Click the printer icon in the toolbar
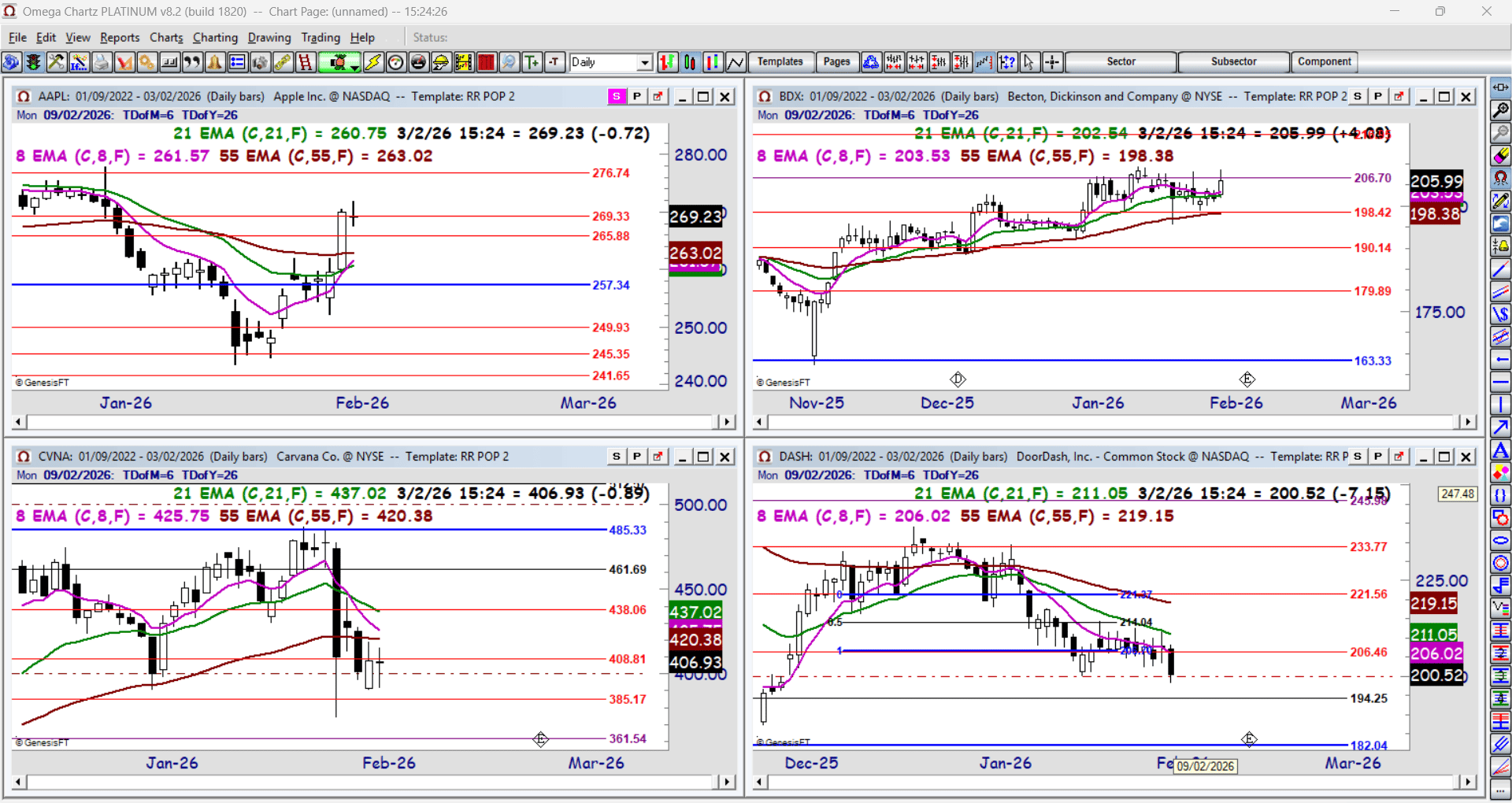 point(102,62)
